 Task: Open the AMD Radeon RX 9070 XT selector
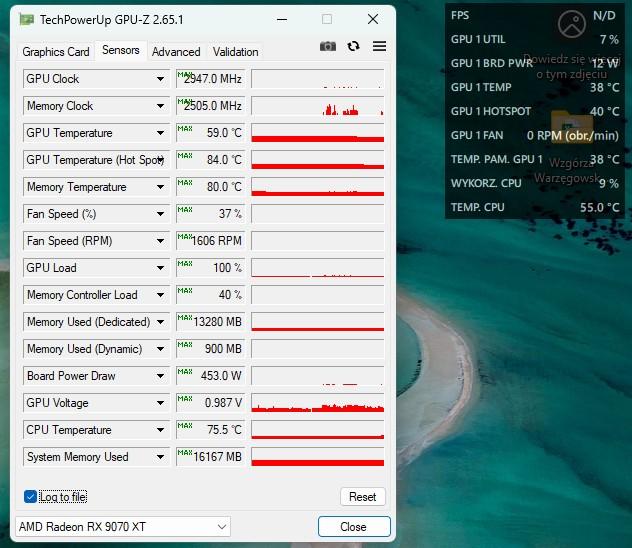click(123, 526)
